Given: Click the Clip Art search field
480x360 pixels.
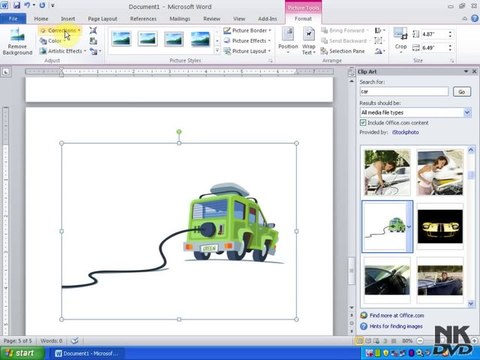Looking at the screenshot, I should click(404, 91).
